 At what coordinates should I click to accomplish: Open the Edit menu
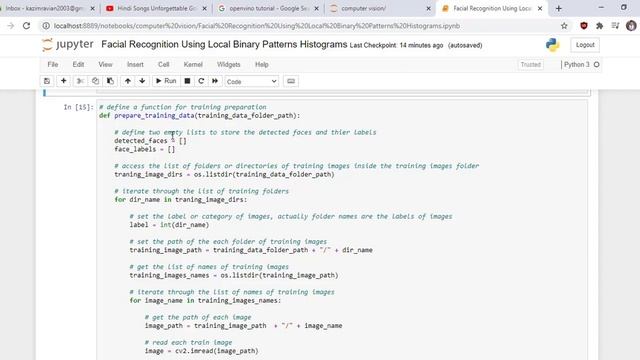78,64
